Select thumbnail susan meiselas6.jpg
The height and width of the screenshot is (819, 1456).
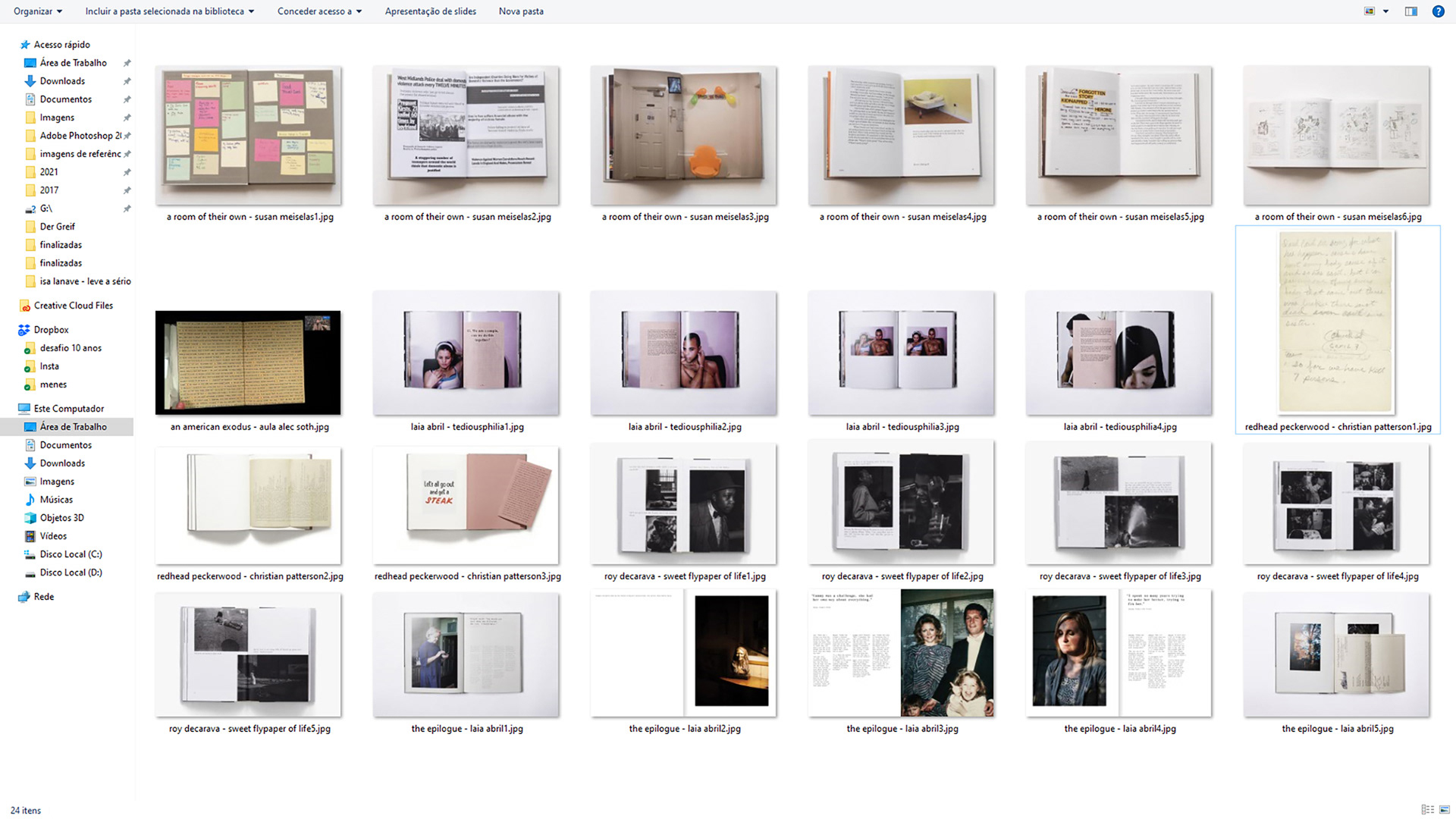pyautogui.click(x=1336, y=135)
